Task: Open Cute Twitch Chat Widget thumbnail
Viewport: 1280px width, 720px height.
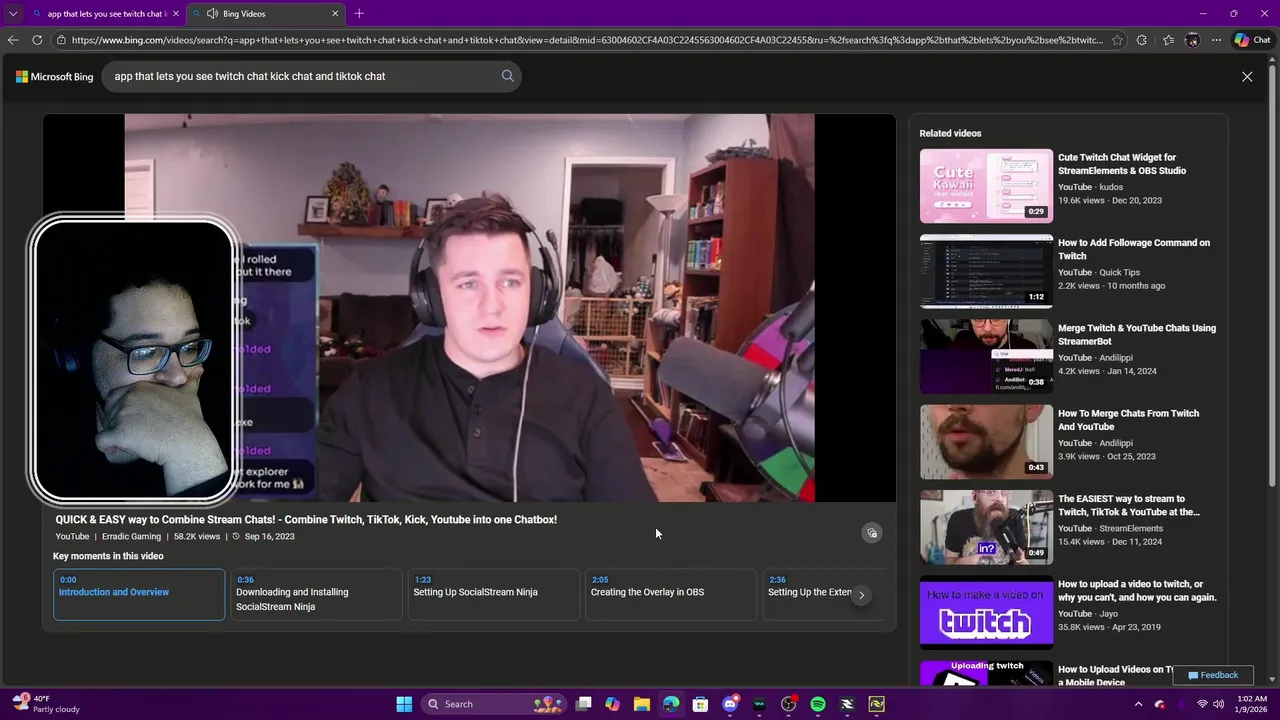Action: click(986, 186)
